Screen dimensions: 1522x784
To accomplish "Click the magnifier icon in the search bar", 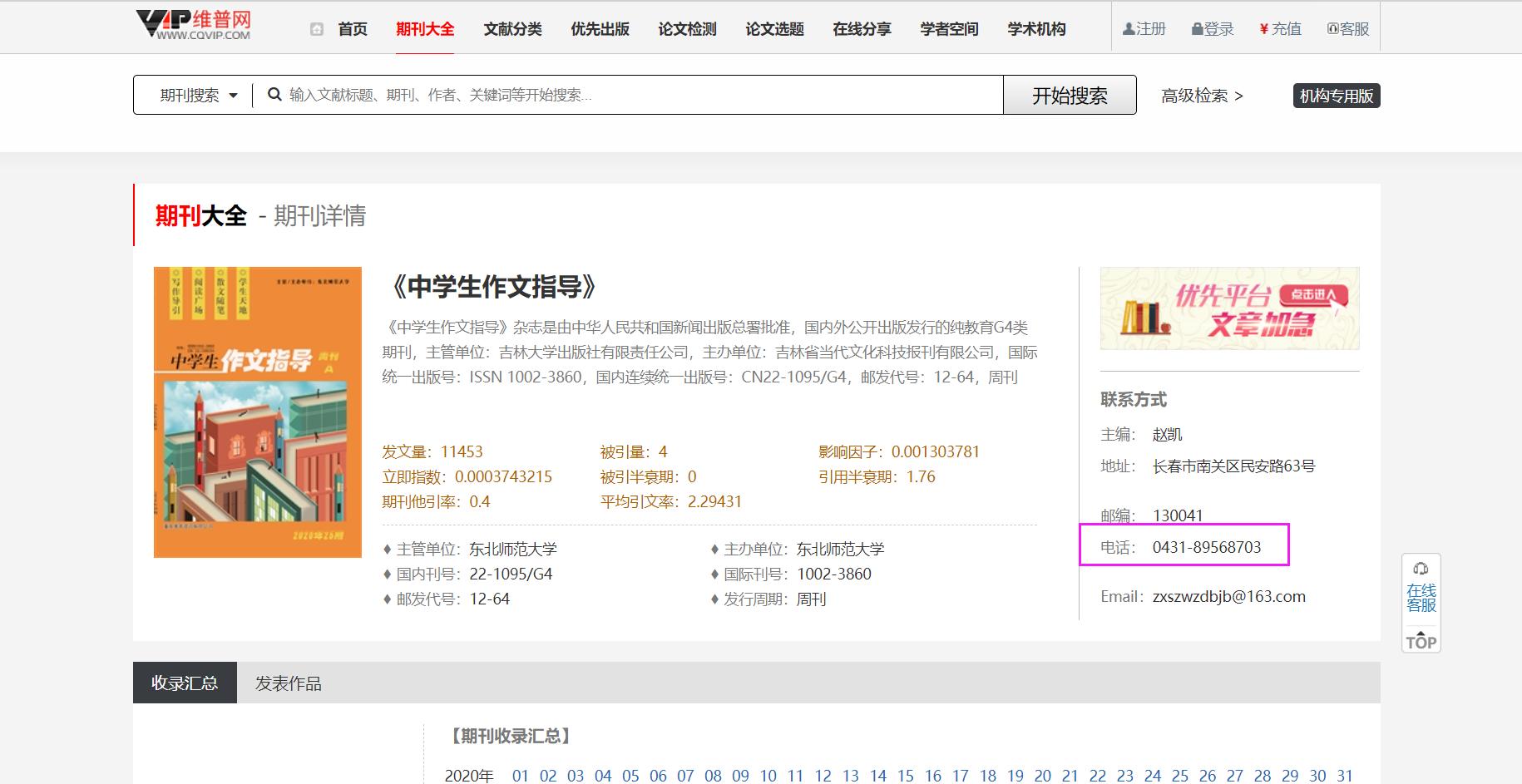I will 274,95.
